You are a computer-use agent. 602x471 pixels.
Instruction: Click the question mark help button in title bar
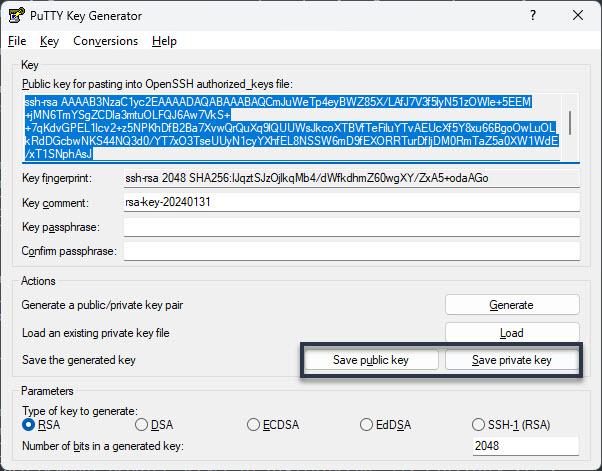coord(533,15)
